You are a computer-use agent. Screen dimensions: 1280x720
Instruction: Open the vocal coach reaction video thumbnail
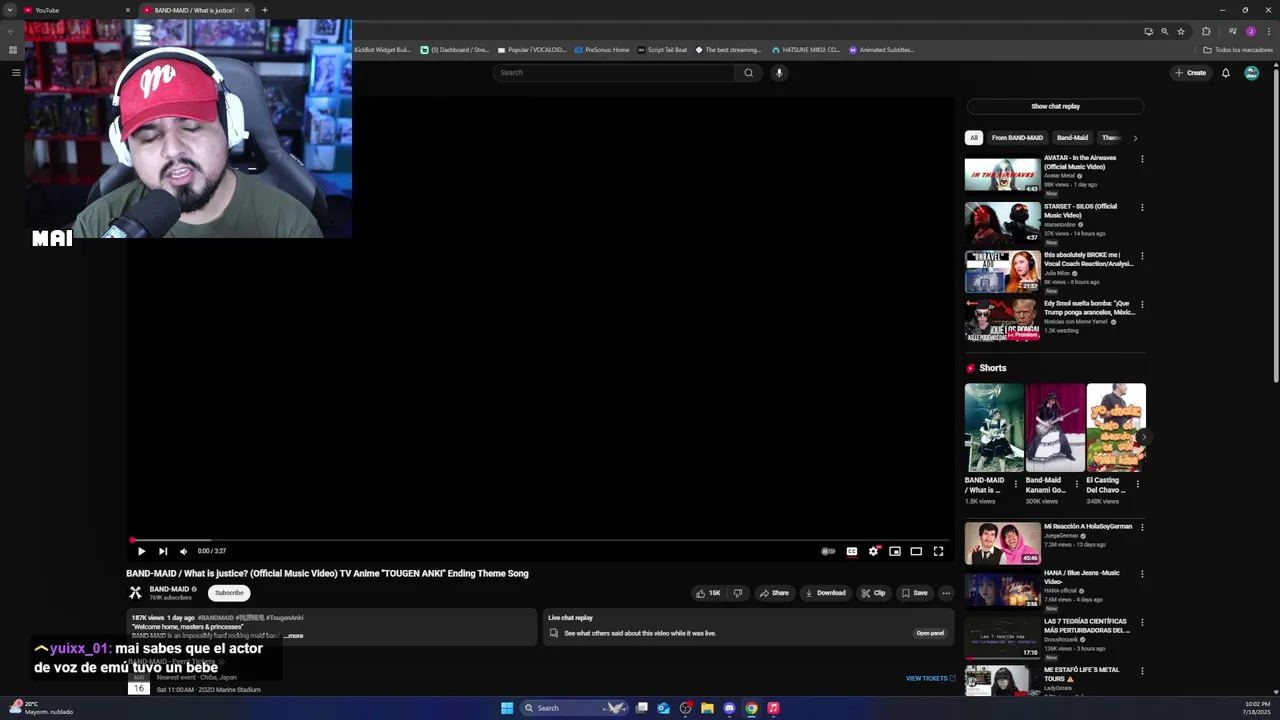click(1002, 271)
